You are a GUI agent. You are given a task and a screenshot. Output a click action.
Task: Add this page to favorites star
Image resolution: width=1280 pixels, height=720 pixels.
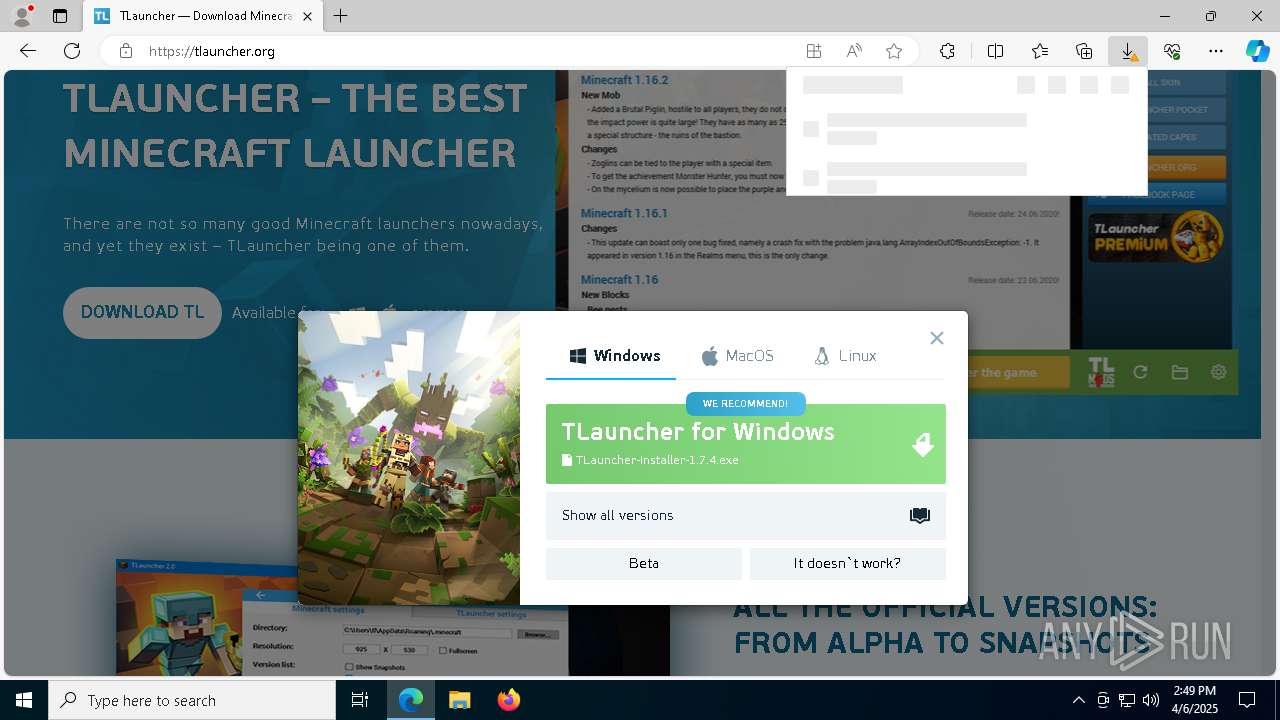pyautogui.click(x=894, y=51)
